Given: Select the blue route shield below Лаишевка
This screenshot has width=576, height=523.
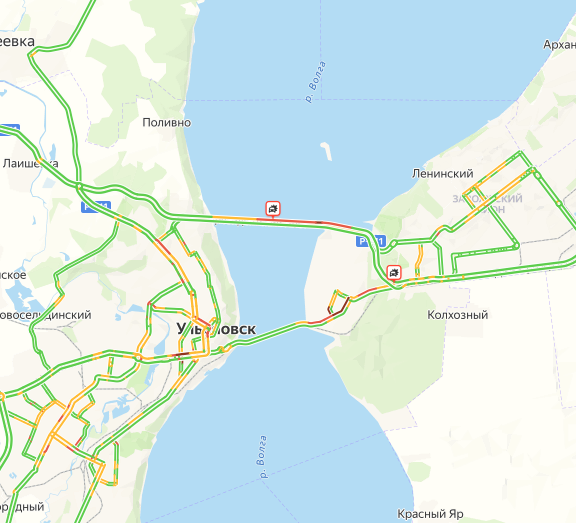Looking at the screenshot, I should coord(96,207).
